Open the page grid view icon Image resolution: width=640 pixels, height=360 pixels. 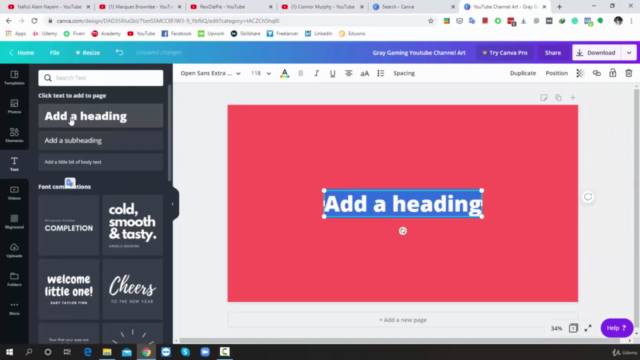[573, 328]
